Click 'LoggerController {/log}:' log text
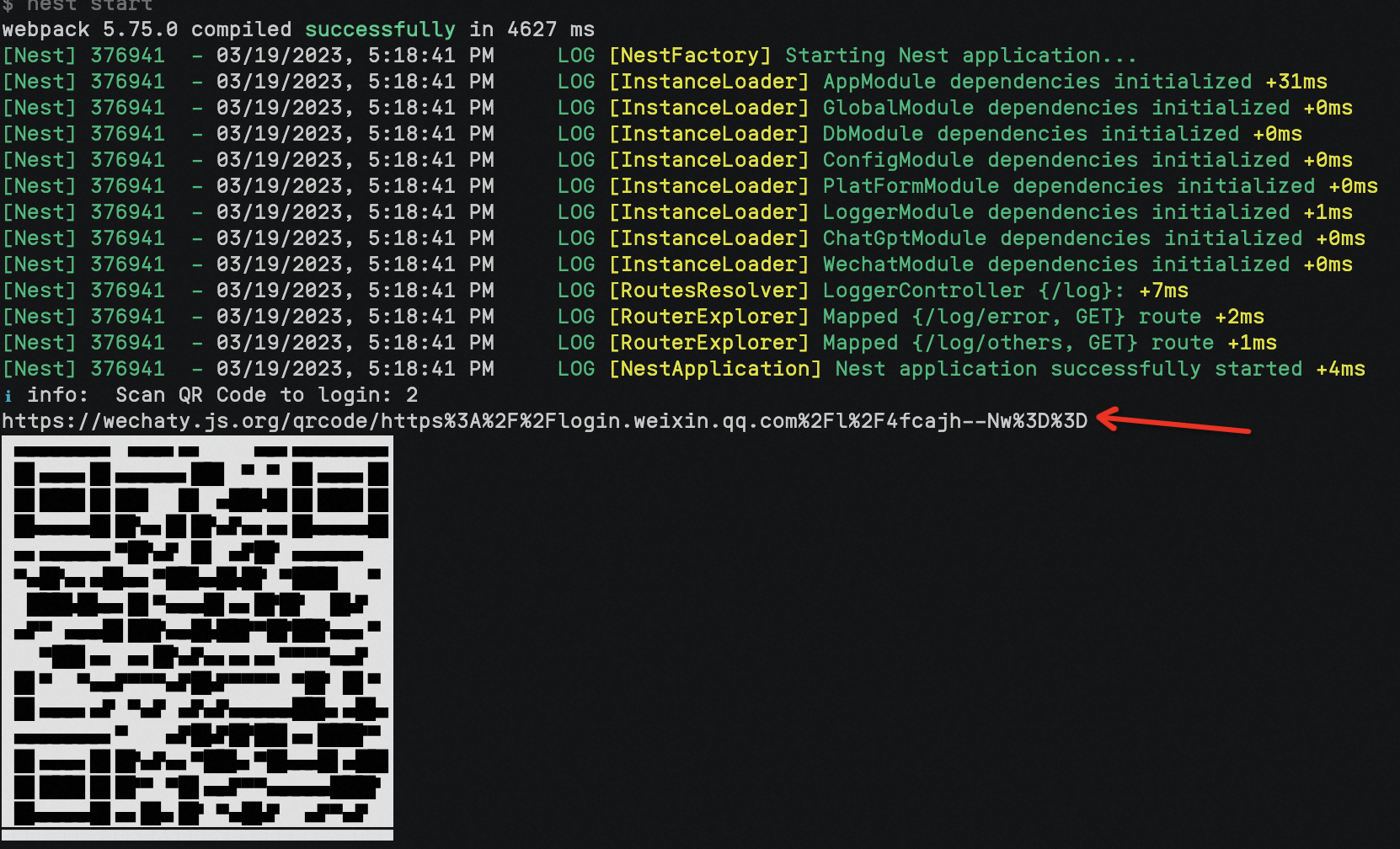Screen dimensions: 1400x849 point(974,291)
